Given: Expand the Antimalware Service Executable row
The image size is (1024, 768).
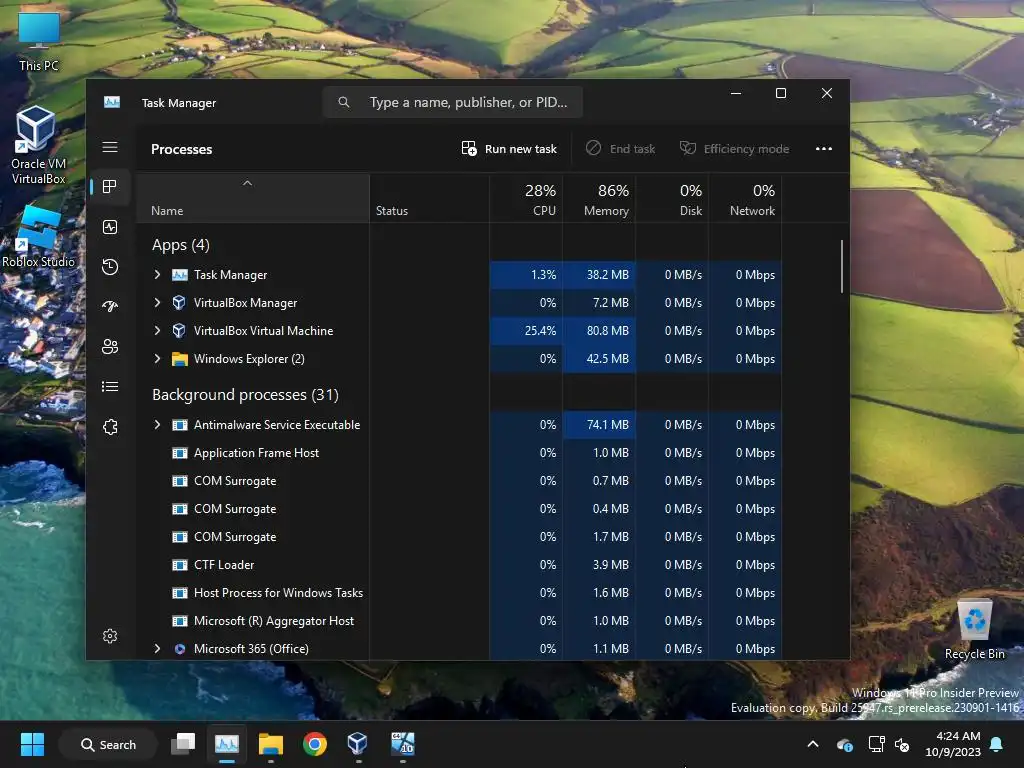Looking at the screenshot, I should click(157, 424).
